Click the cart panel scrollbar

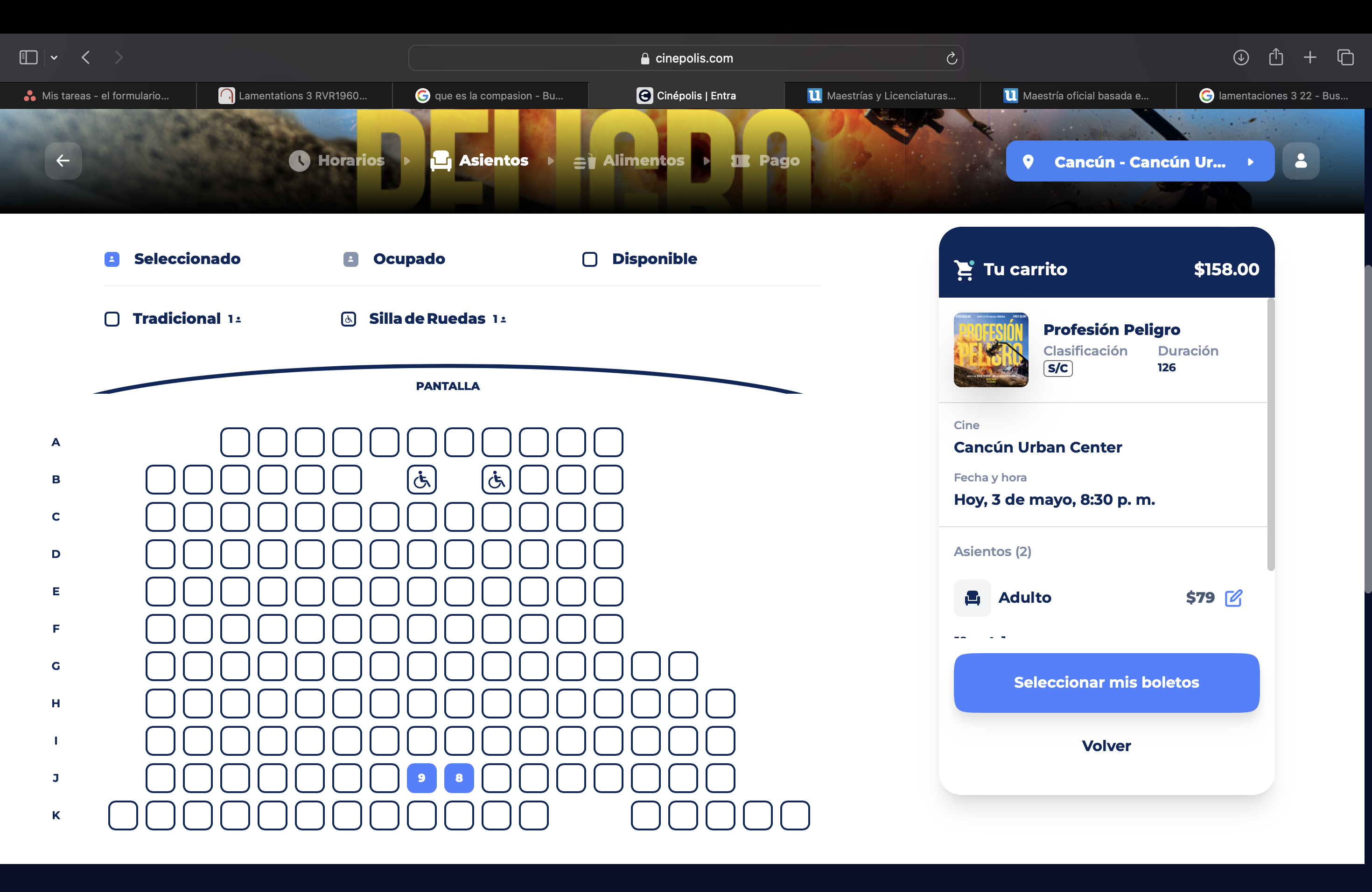(1270, 434)
